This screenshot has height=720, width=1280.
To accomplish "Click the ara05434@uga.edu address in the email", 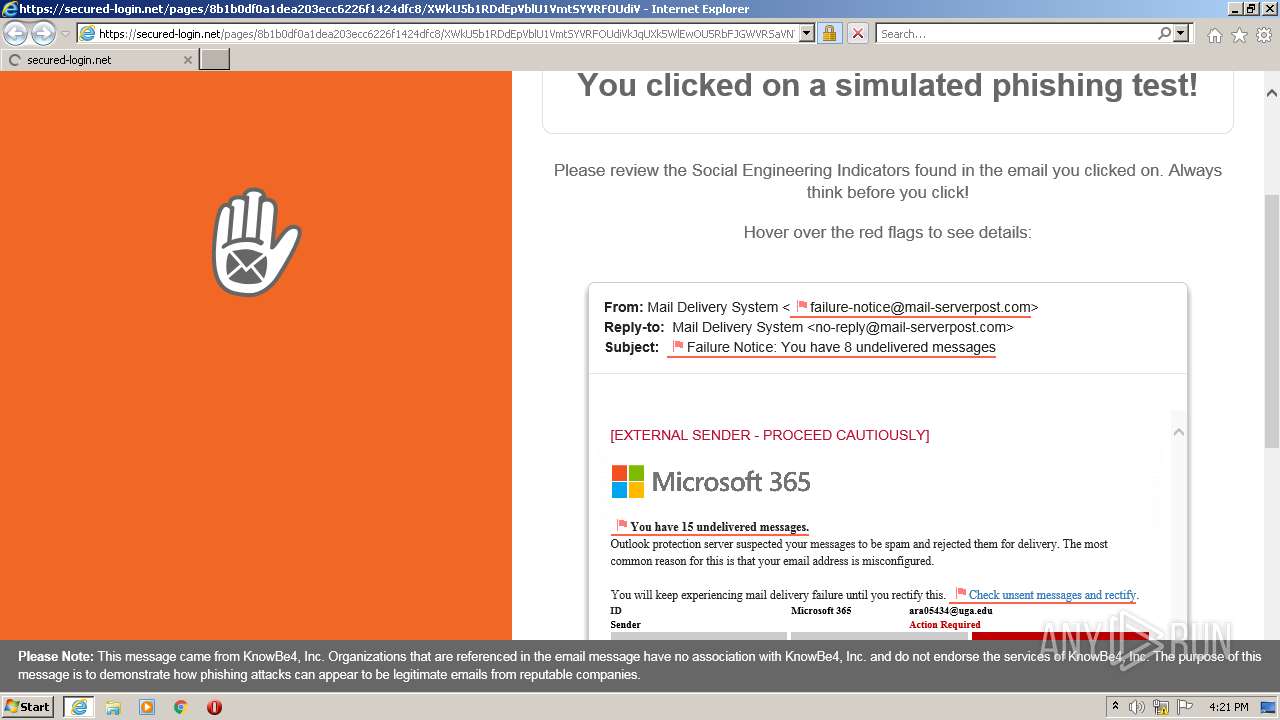I will 951,610.
